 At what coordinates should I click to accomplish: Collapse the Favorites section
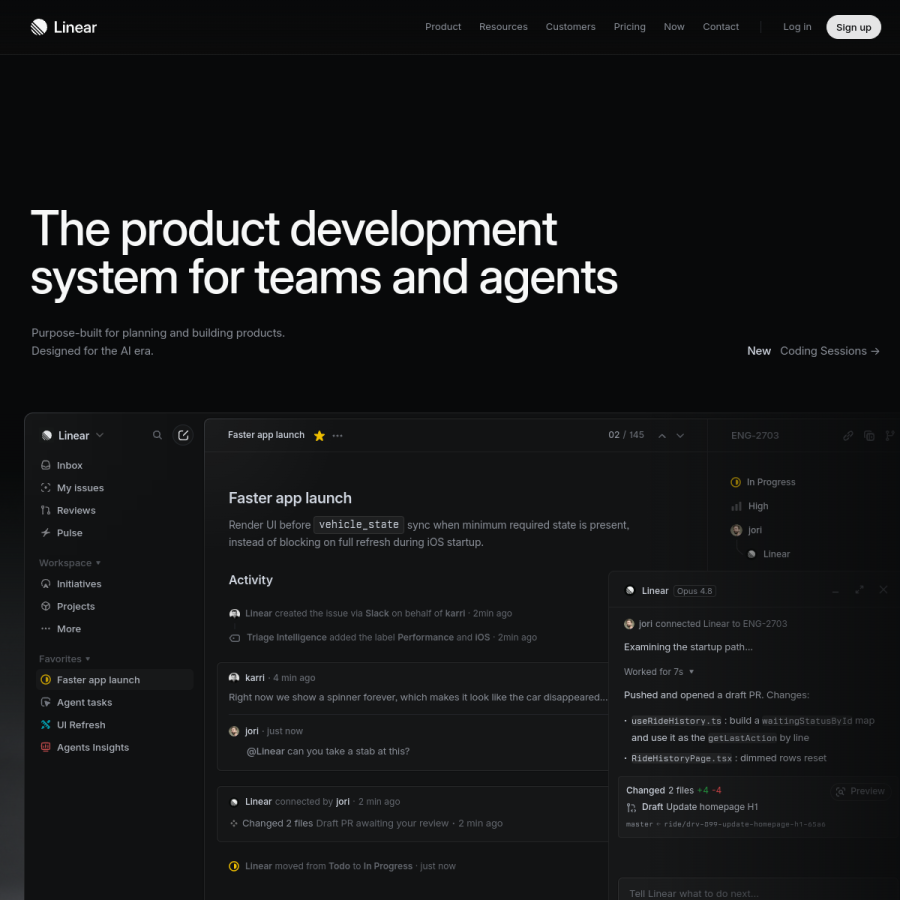pyautogui.click(x=64, y=659)
